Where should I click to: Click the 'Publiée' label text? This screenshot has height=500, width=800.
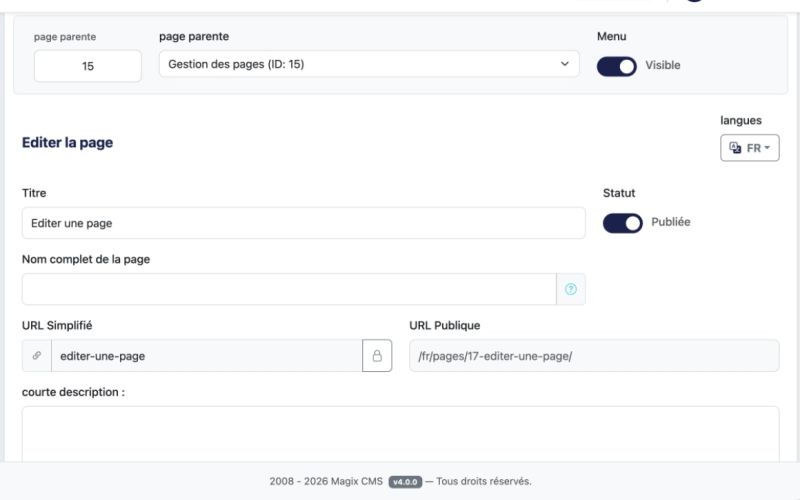(671, 222)
